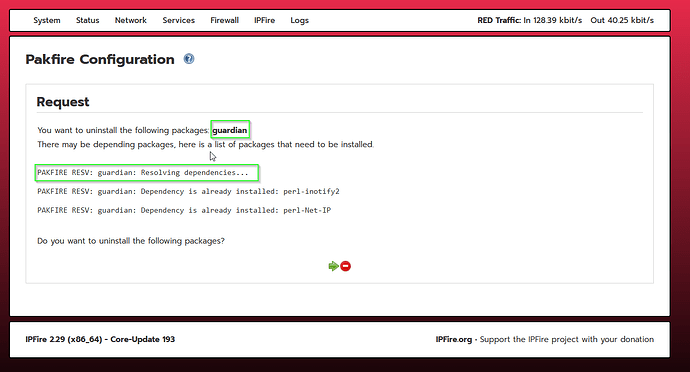Click the Pakfire Configuration heading
The image size is (690, 372).
coord(100,59)
